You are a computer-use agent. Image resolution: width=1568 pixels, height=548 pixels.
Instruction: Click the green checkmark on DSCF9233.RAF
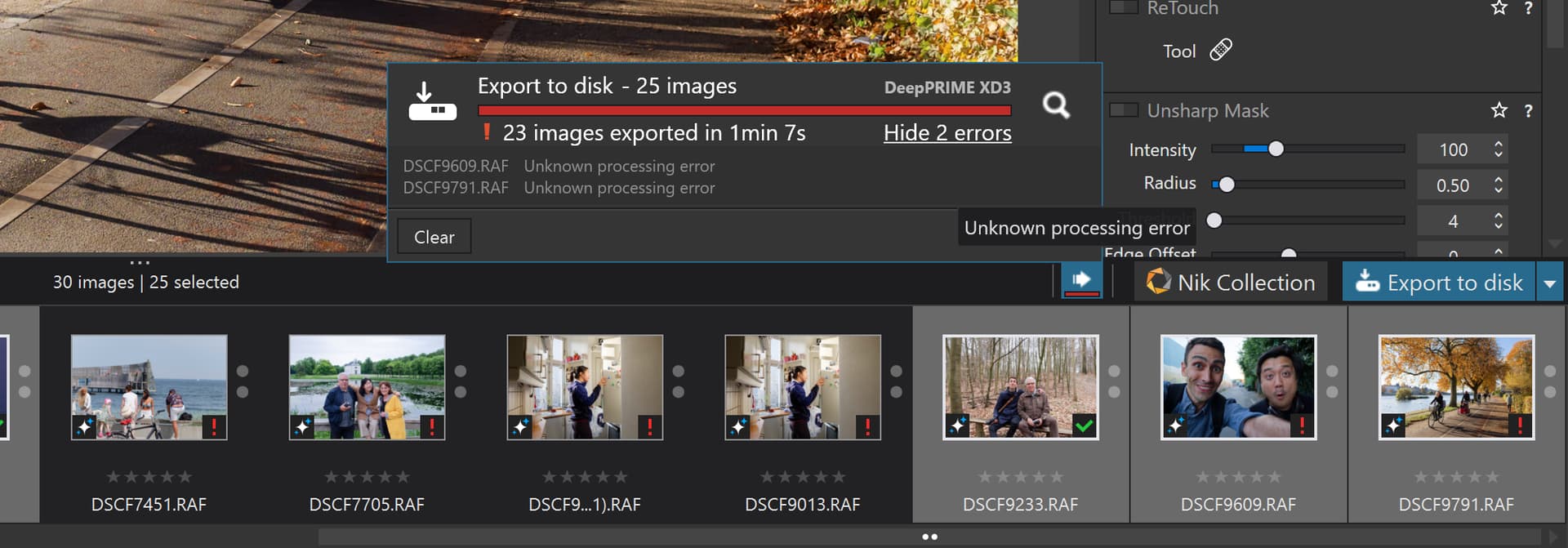[x=1084, y=425]
